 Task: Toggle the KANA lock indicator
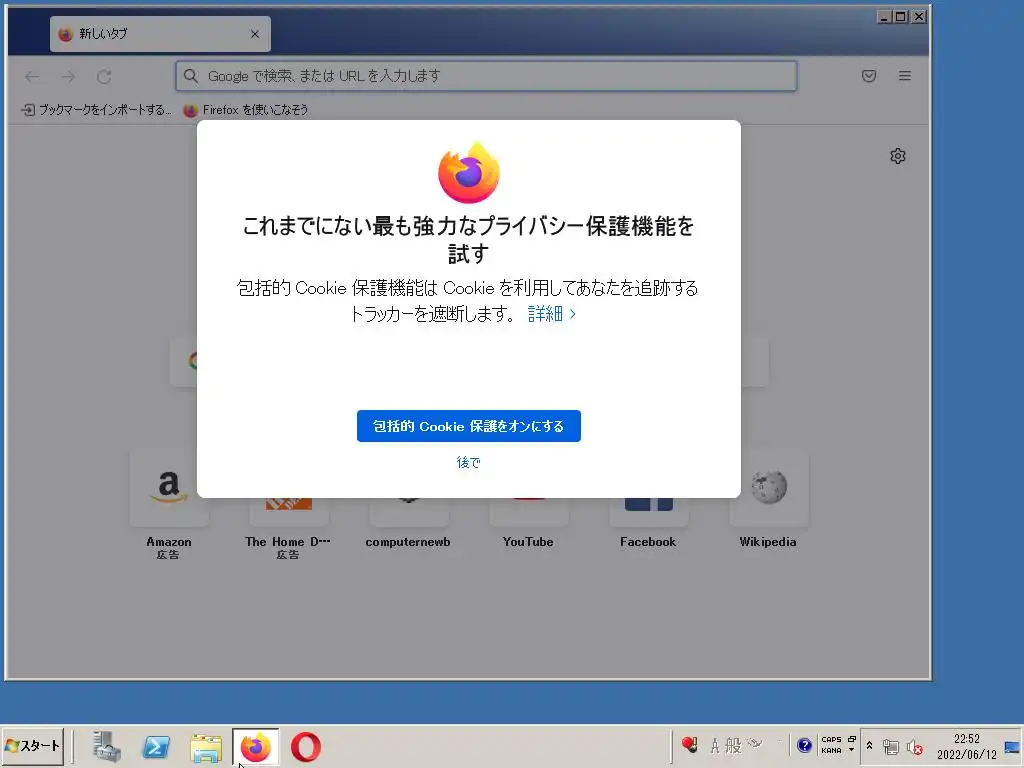pyautogui.click(x=831, y=750)
